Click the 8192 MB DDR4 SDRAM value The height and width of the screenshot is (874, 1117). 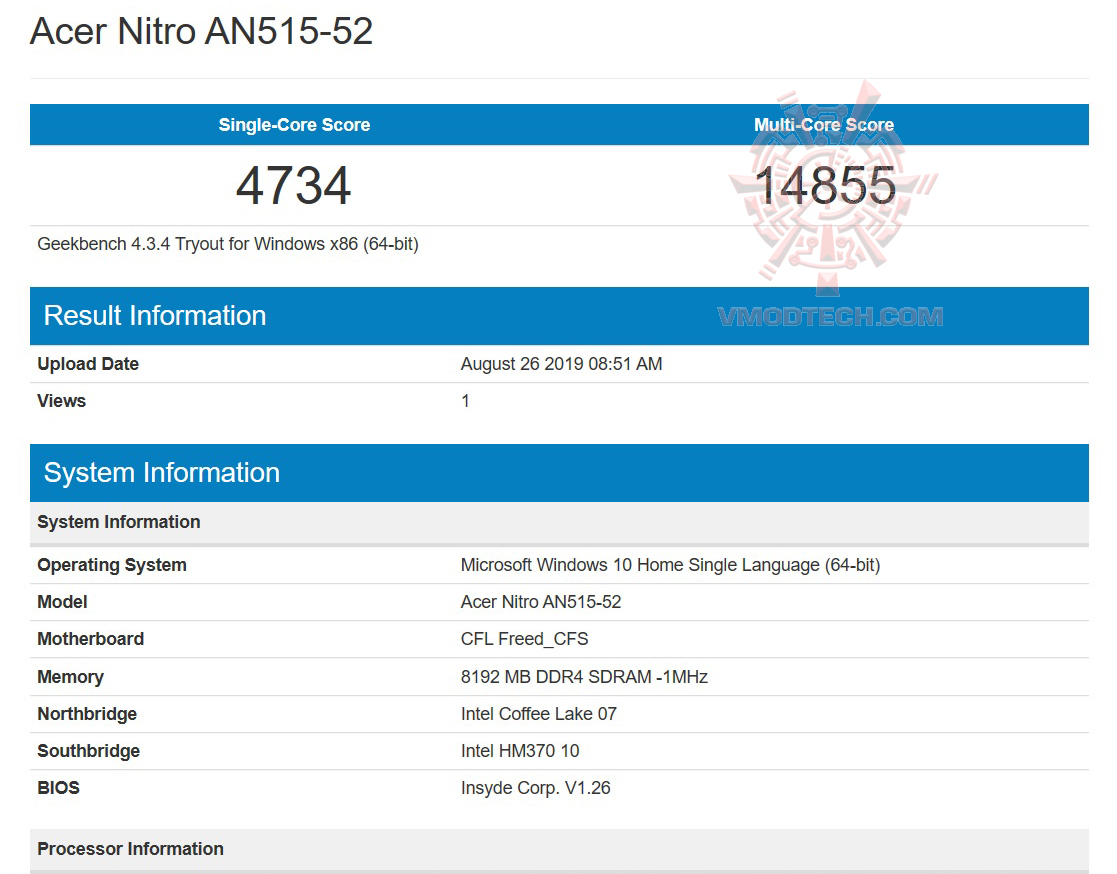coord(584,677)
